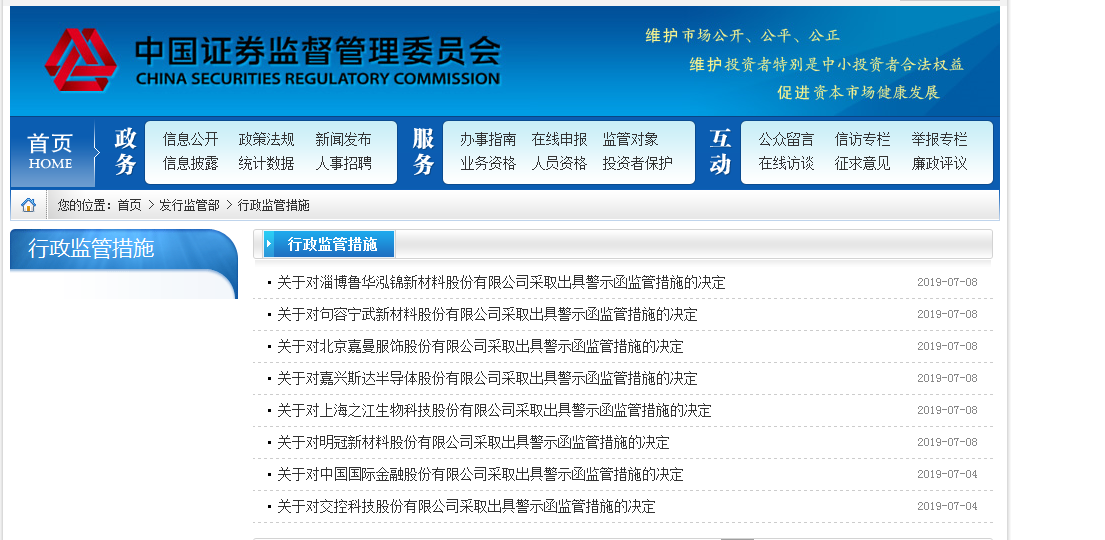Open 投资者保护 link
This screenshot has width=1105, height=540.
pyautogui.click(x=637, y=164)
